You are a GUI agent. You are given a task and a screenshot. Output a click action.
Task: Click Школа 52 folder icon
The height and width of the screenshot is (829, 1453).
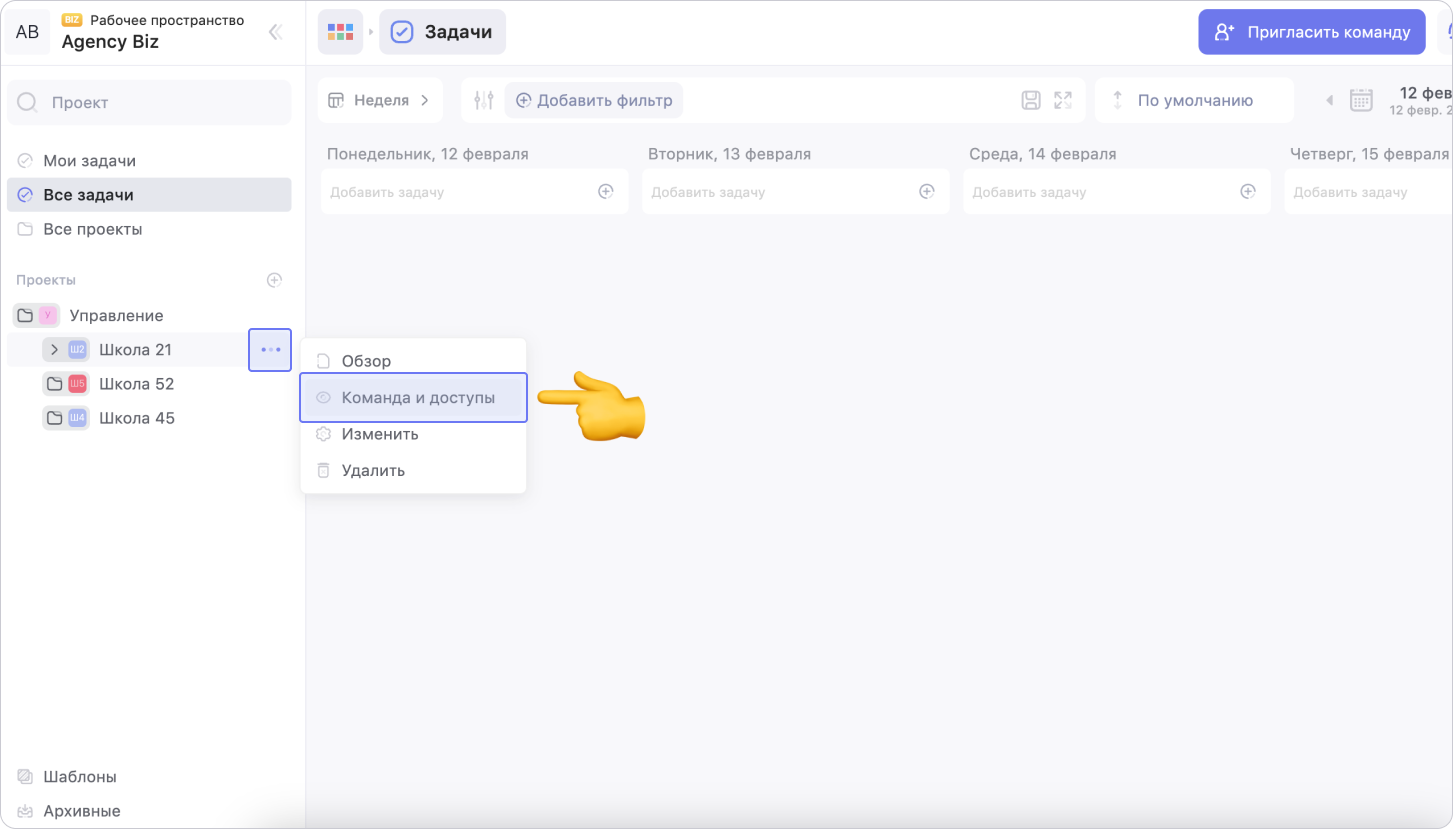pyautogui.click(x=55, y=384)
